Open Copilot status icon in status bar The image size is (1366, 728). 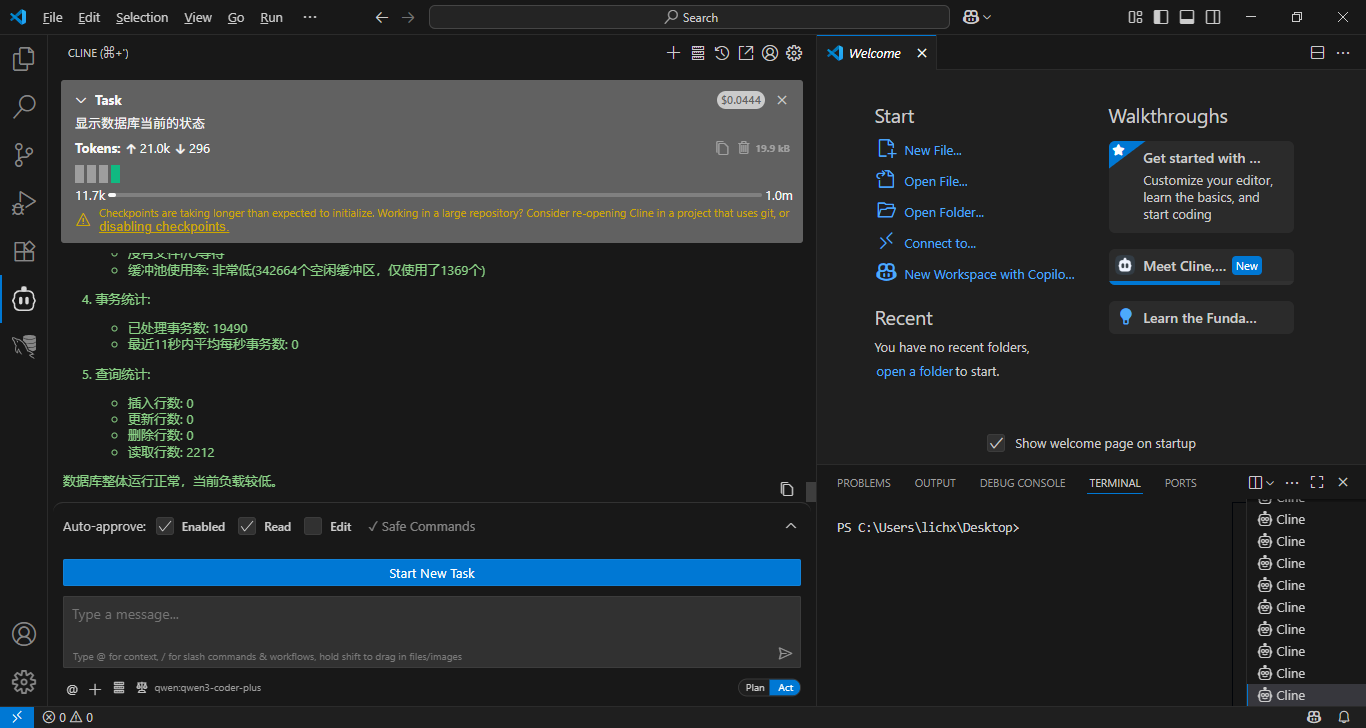1314,717
